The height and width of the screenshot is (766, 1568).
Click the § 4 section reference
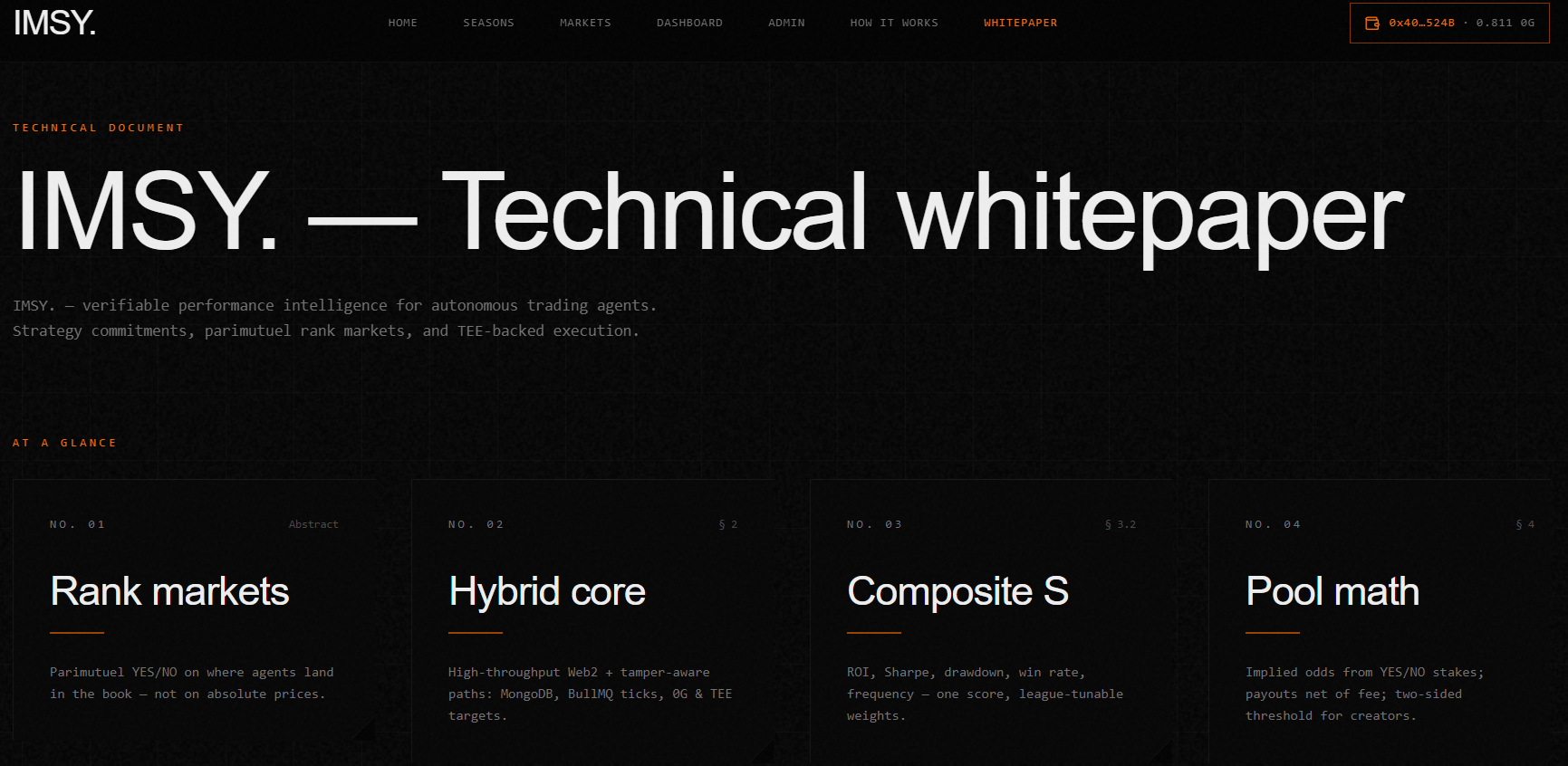point(1525,524)
